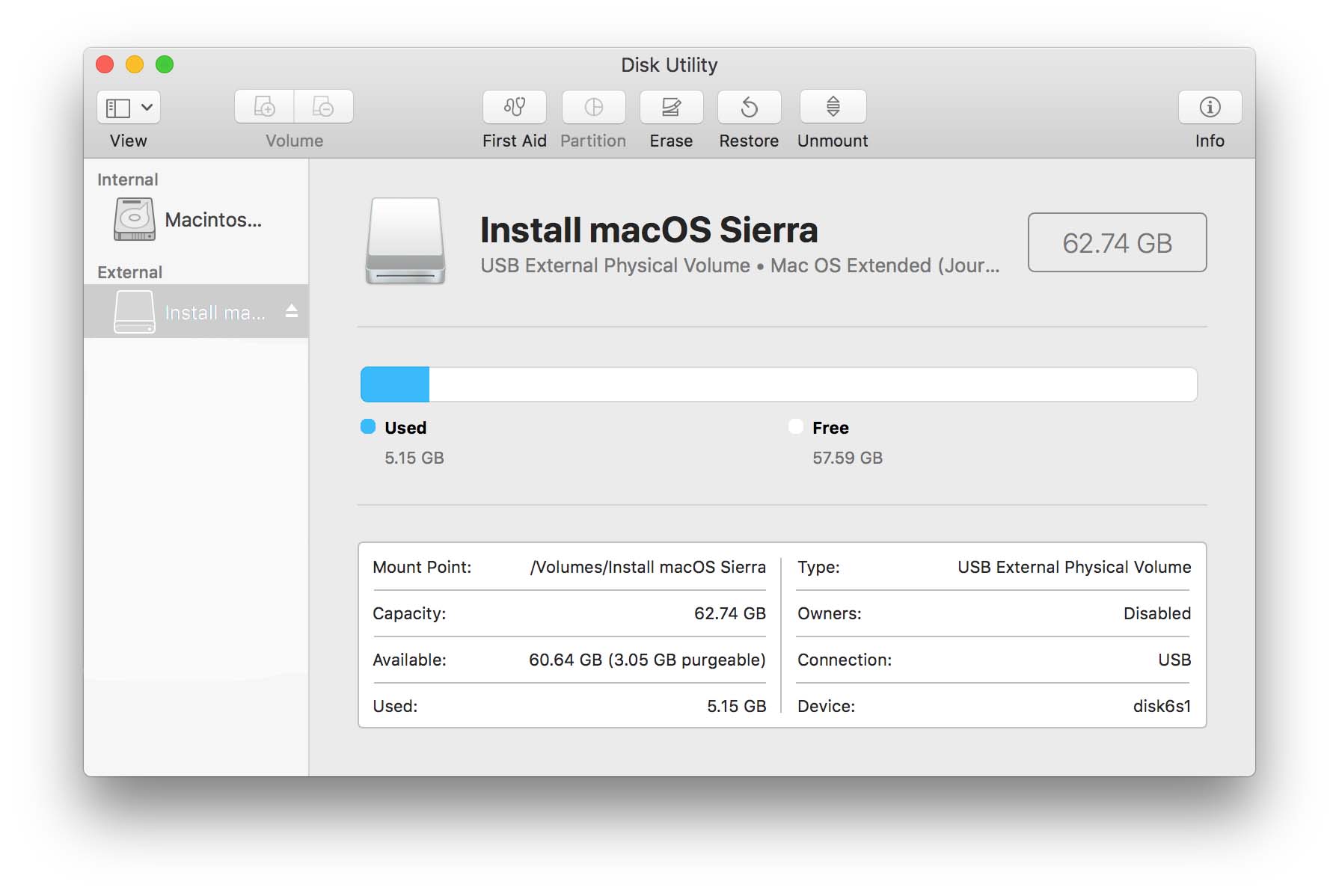Click the disk6s1 device value
Viewport: 1339px width, 896px height.
coord(1162,706)
